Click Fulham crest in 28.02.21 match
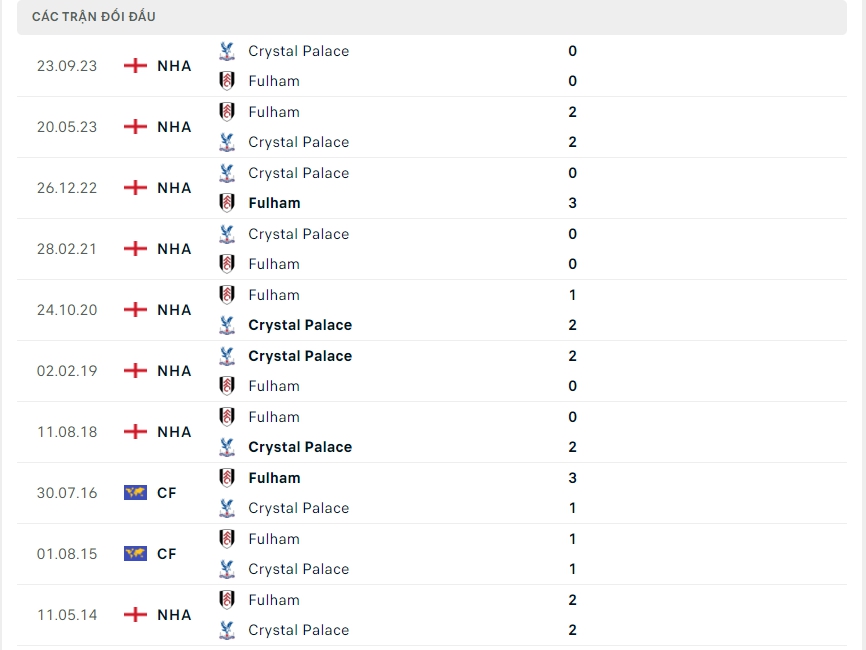The image size is (866, 650). 227,264
